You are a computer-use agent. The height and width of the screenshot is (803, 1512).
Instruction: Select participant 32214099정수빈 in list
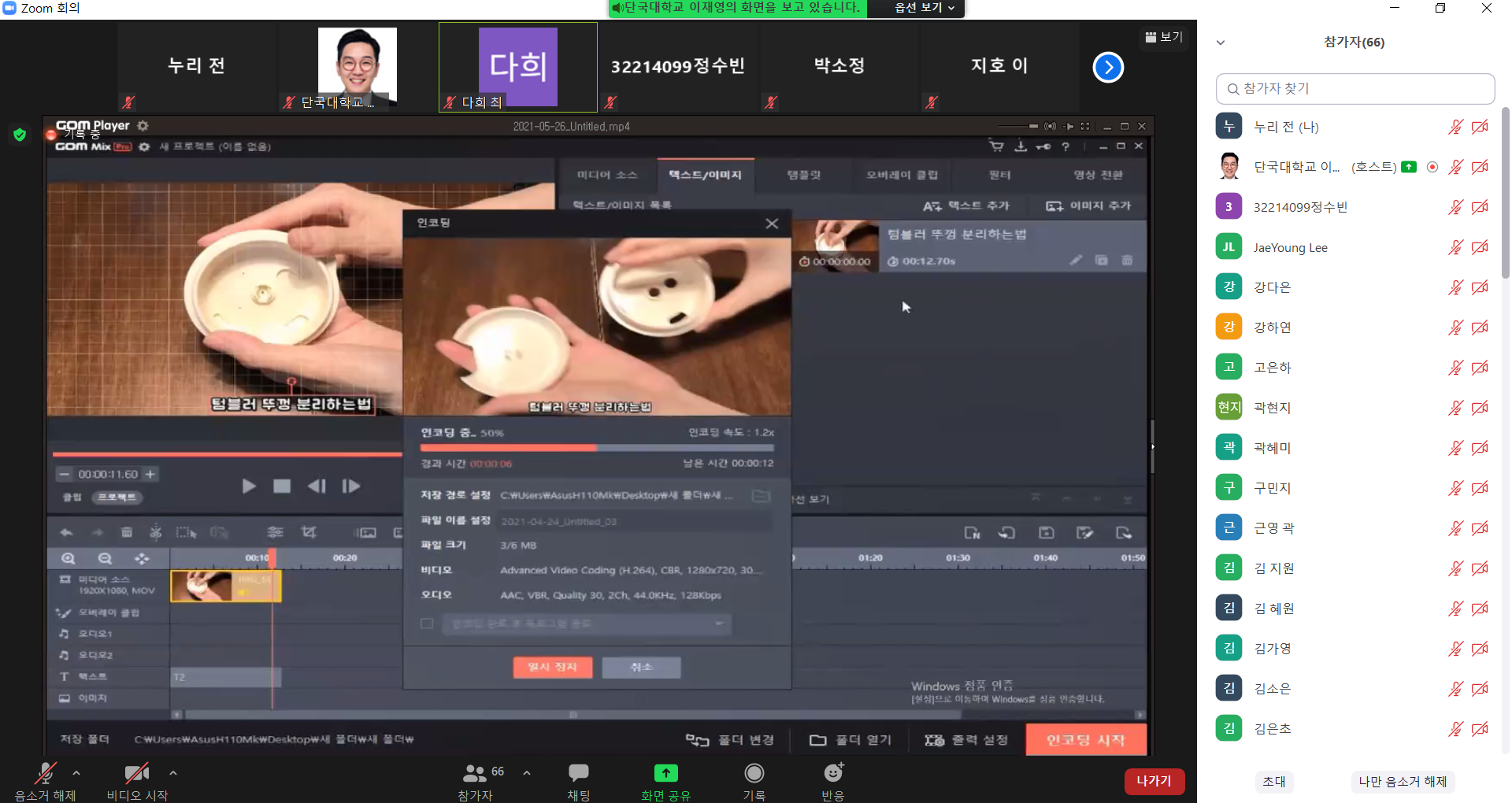point(1354,207)
